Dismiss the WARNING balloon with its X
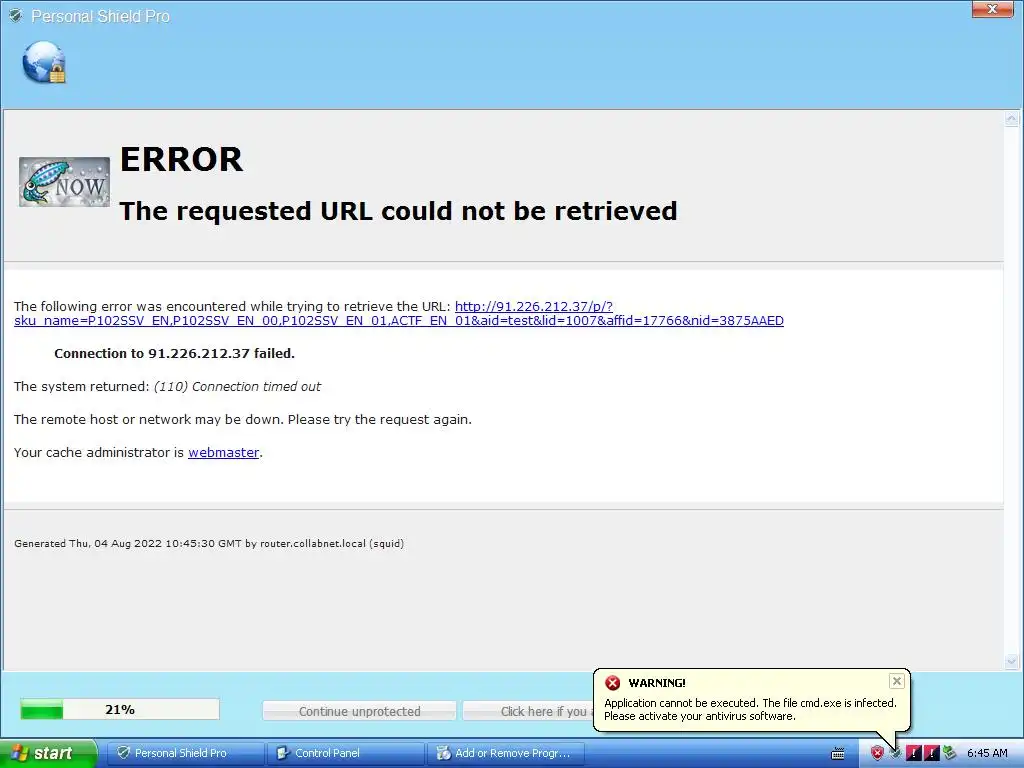 click(897, 681)
